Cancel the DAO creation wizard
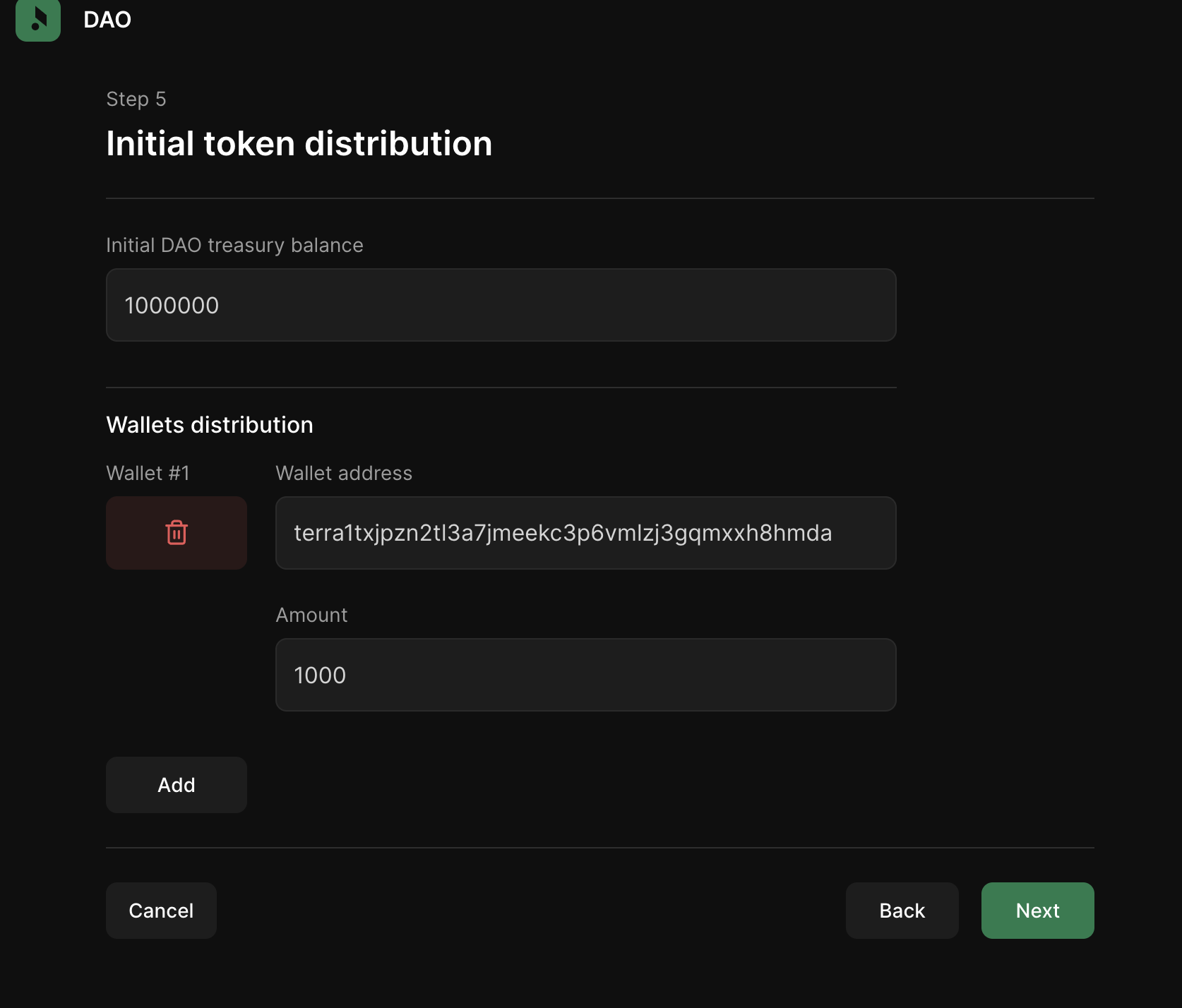 pyautogui.click(x=161, y=911)
